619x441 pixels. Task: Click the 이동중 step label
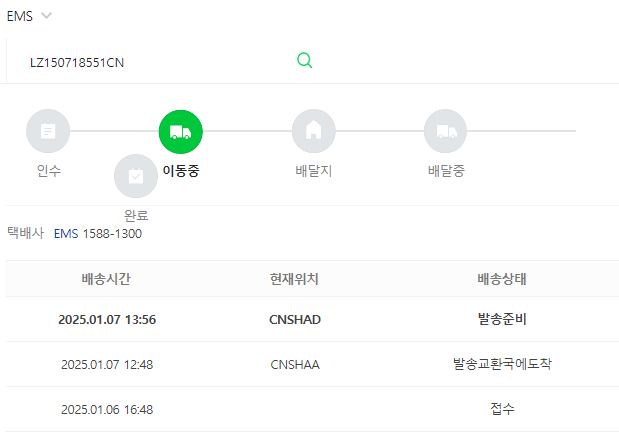pyautogui.click(x=181, y=171)
